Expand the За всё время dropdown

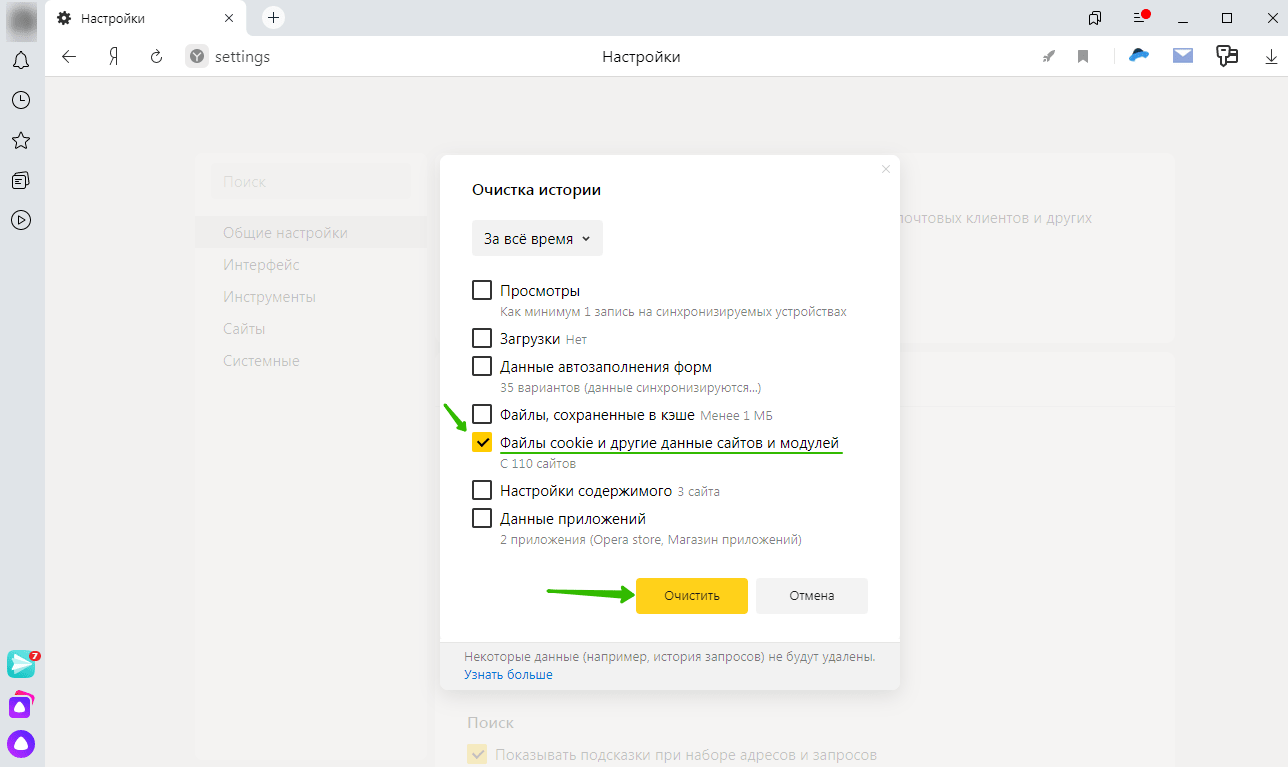[x=537, y=239]
